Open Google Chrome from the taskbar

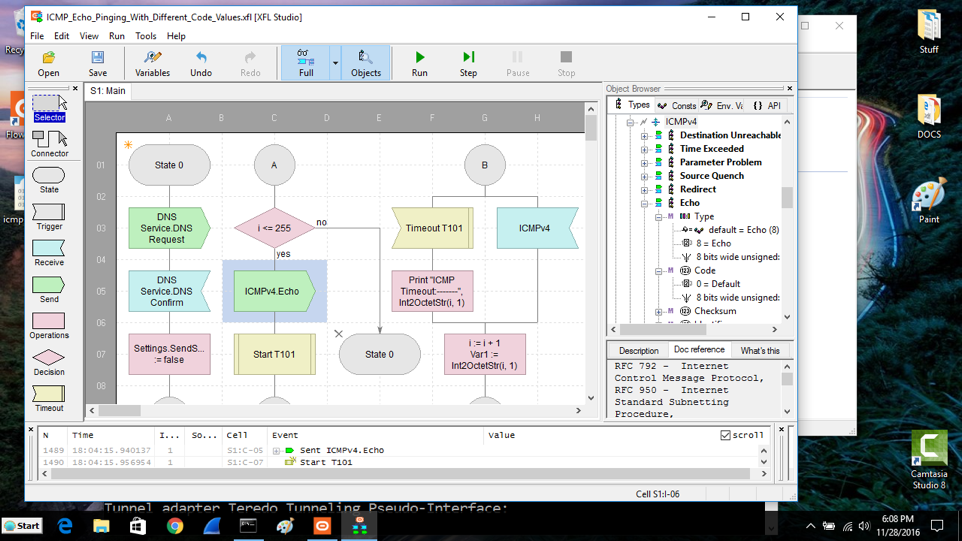175,526
